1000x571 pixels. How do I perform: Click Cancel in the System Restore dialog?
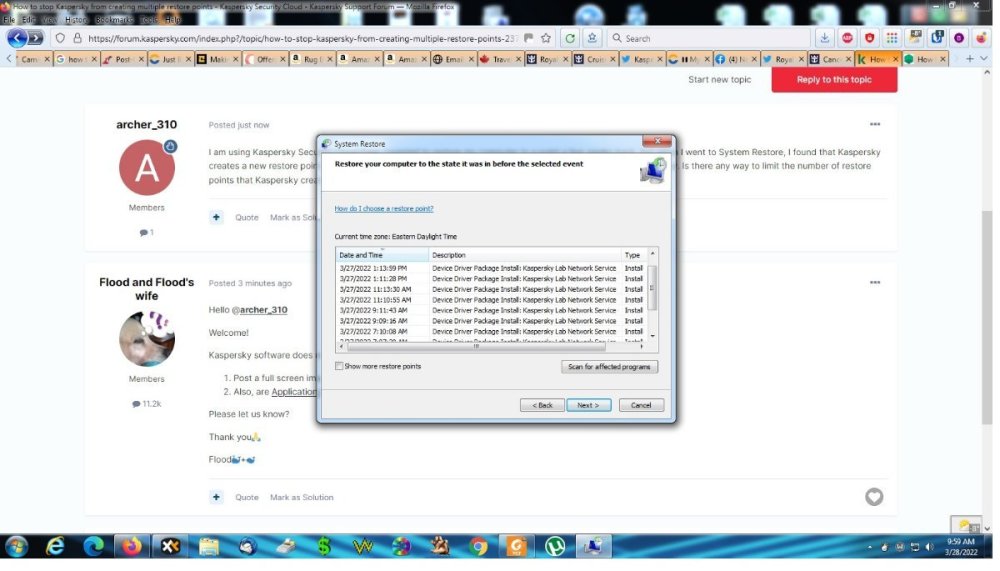click(641, 405)
